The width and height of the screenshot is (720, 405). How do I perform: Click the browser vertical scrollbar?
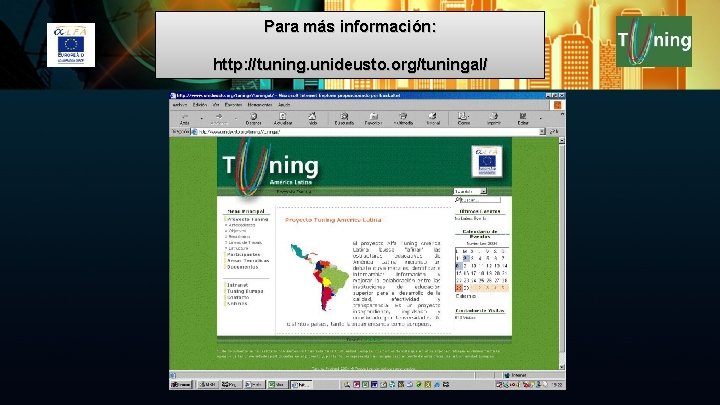(562, 253)
